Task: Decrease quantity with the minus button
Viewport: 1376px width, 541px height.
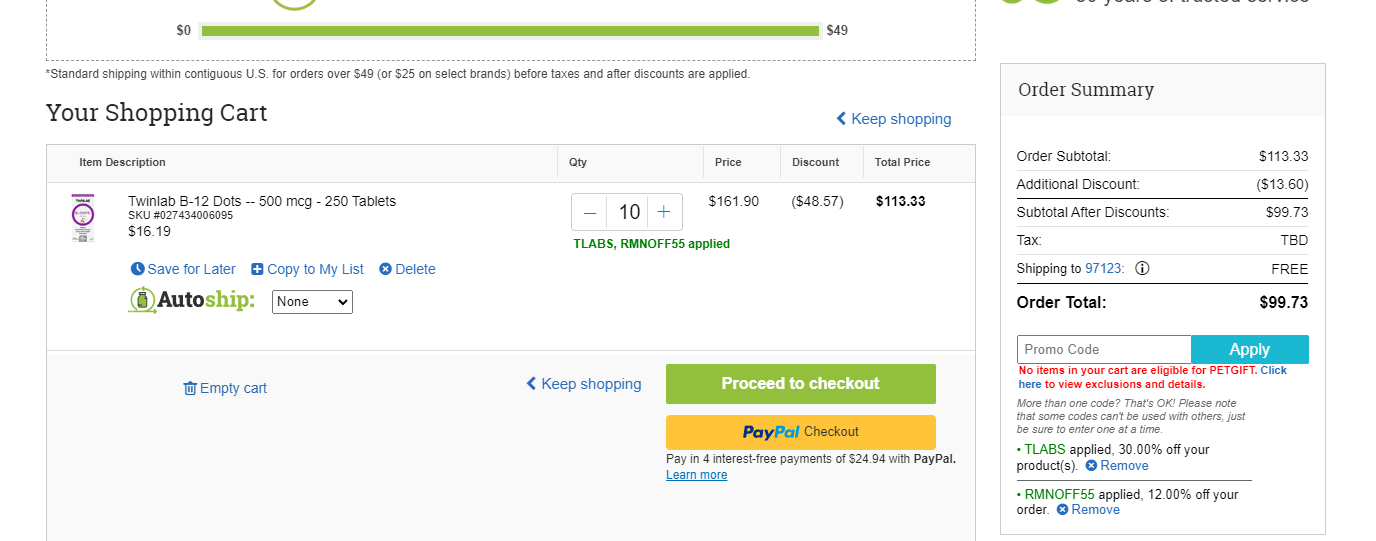Action: (590, 212)
